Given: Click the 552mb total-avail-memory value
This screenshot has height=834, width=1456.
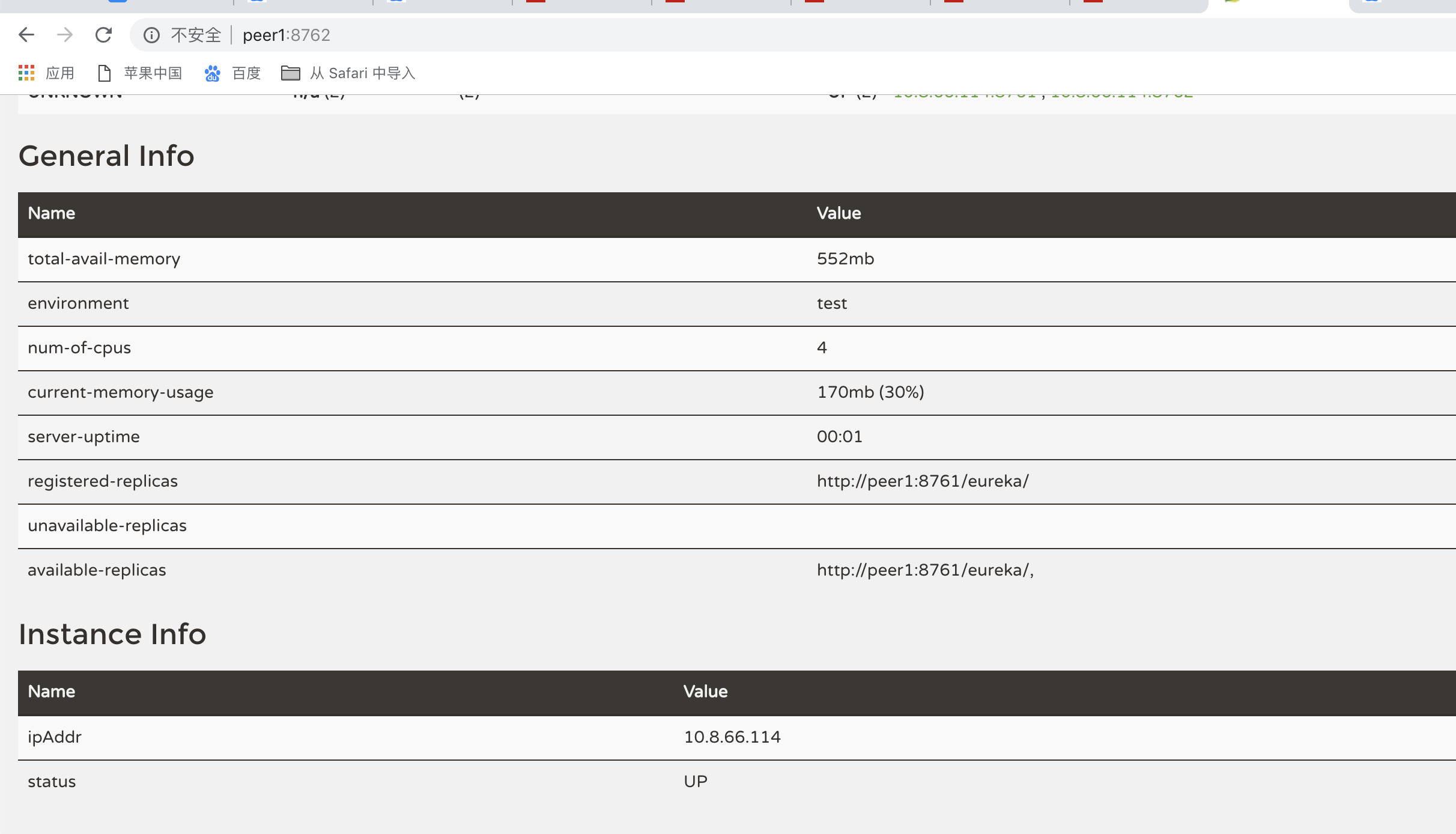Looking at the screenshot, I should point(845,259).
